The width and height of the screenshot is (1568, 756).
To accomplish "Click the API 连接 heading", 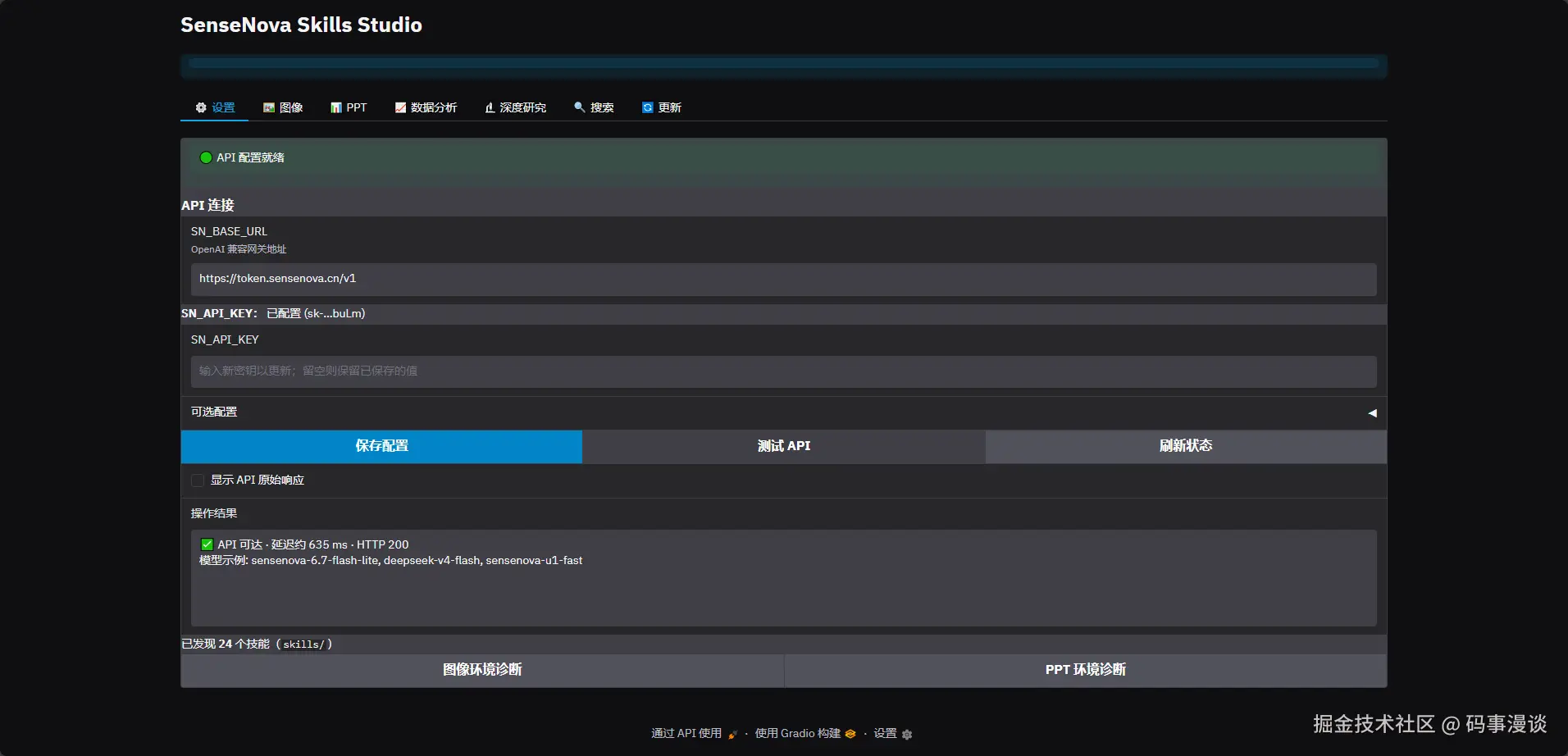I will (x=207, y=205).
